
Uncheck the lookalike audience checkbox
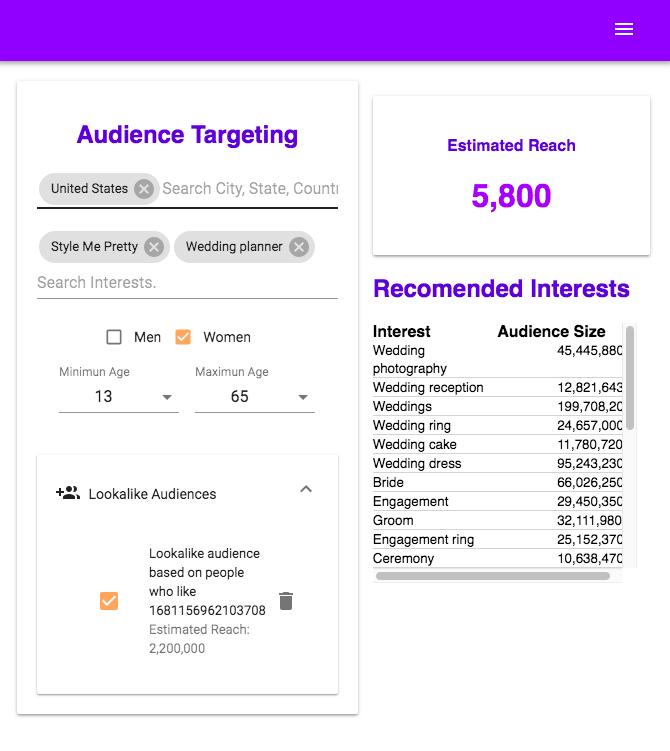[109, 601]
